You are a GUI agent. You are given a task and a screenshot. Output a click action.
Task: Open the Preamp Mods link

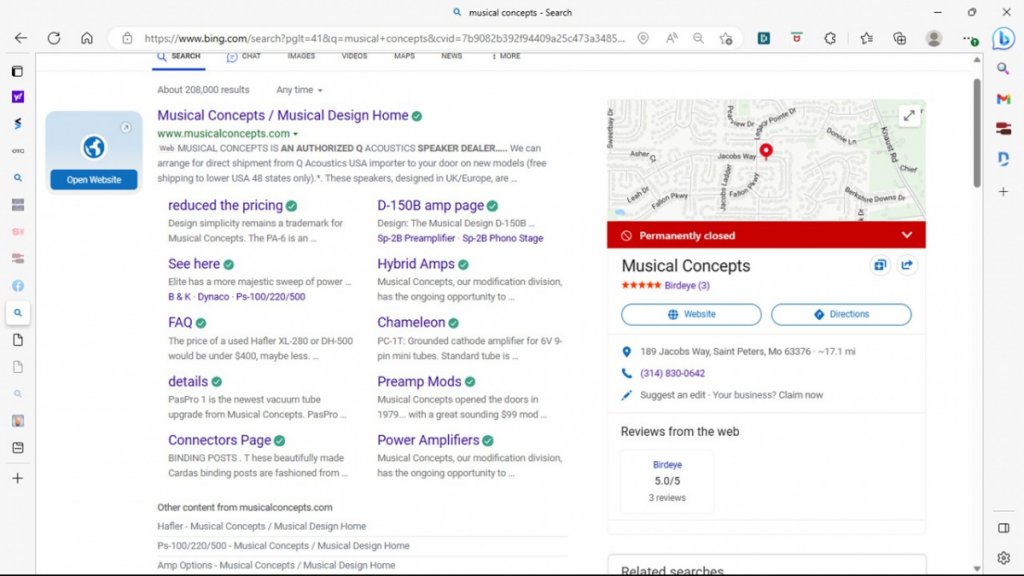[419, 381]
